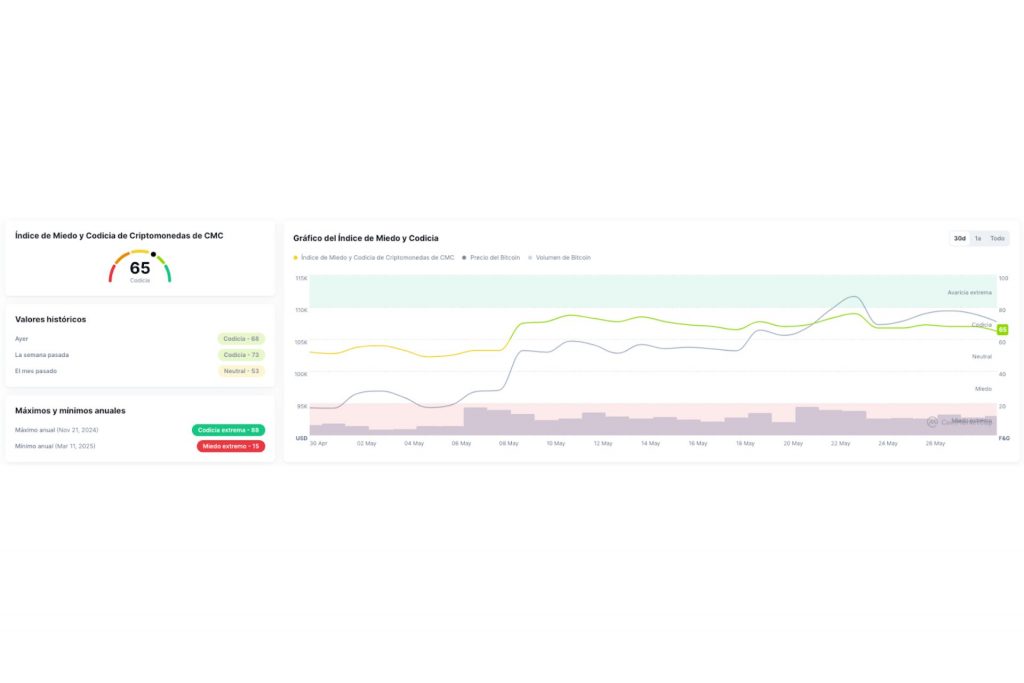
Task: Click the Avaricia extrema zone label
Action: 969,292
